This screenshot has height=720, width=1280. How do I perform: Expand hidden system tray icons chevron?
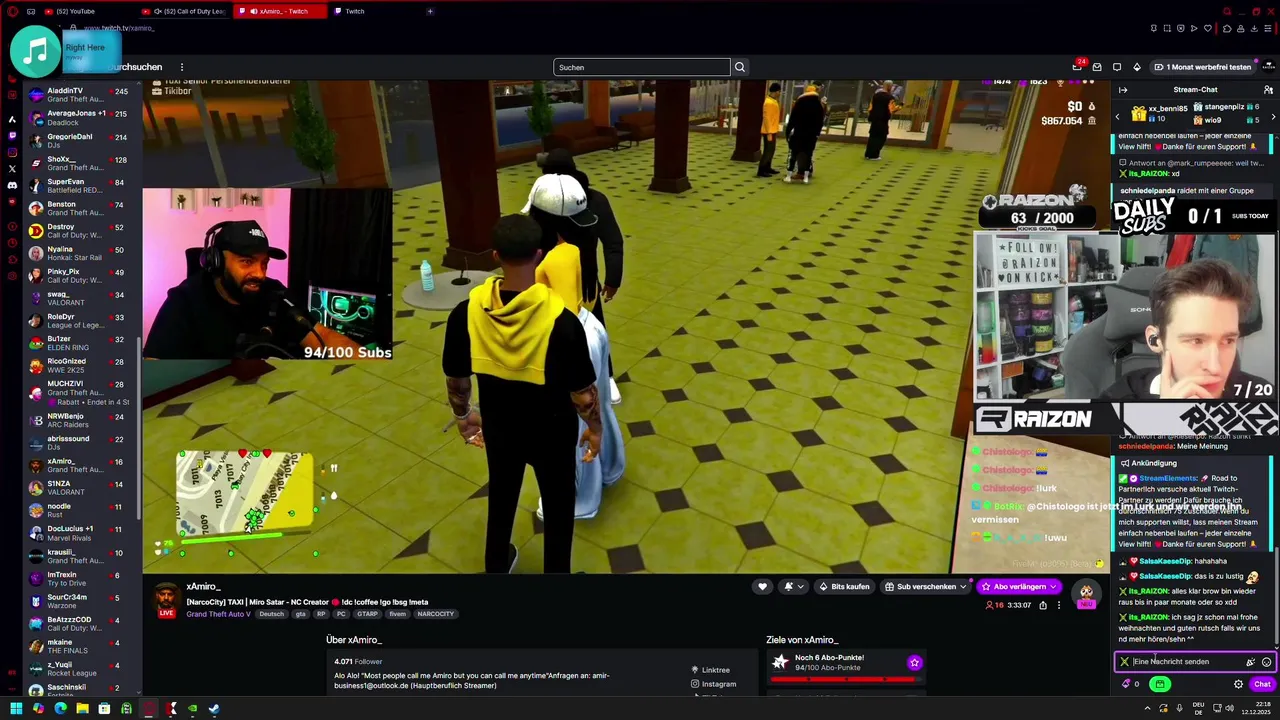(1147, 709)
